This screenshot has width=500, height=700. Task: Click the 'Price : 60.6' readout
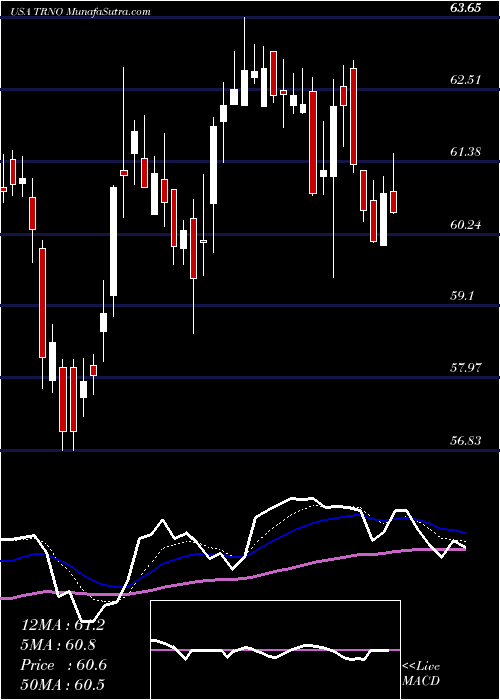point(64,665)
